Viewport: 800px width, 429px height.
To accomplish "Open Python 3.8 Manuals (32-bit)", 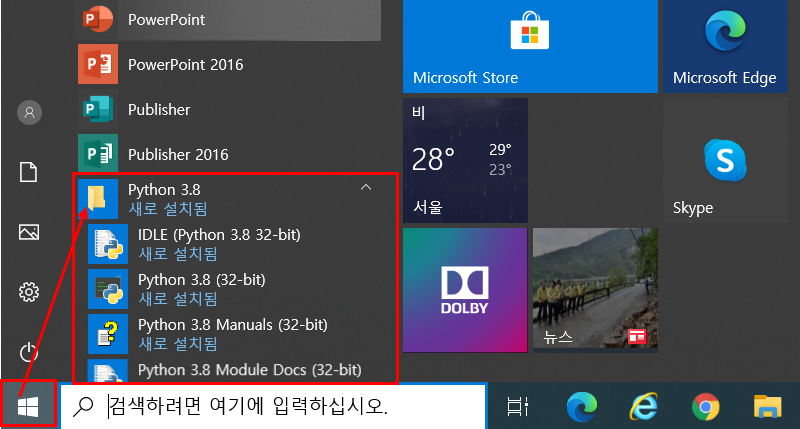I will tap(235, 334).
